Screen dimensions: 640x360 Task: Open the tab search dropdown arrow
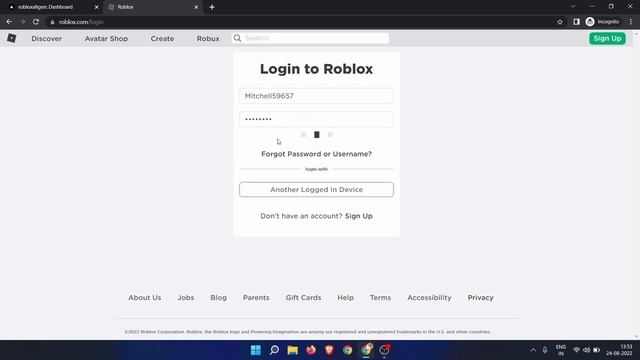573,7
